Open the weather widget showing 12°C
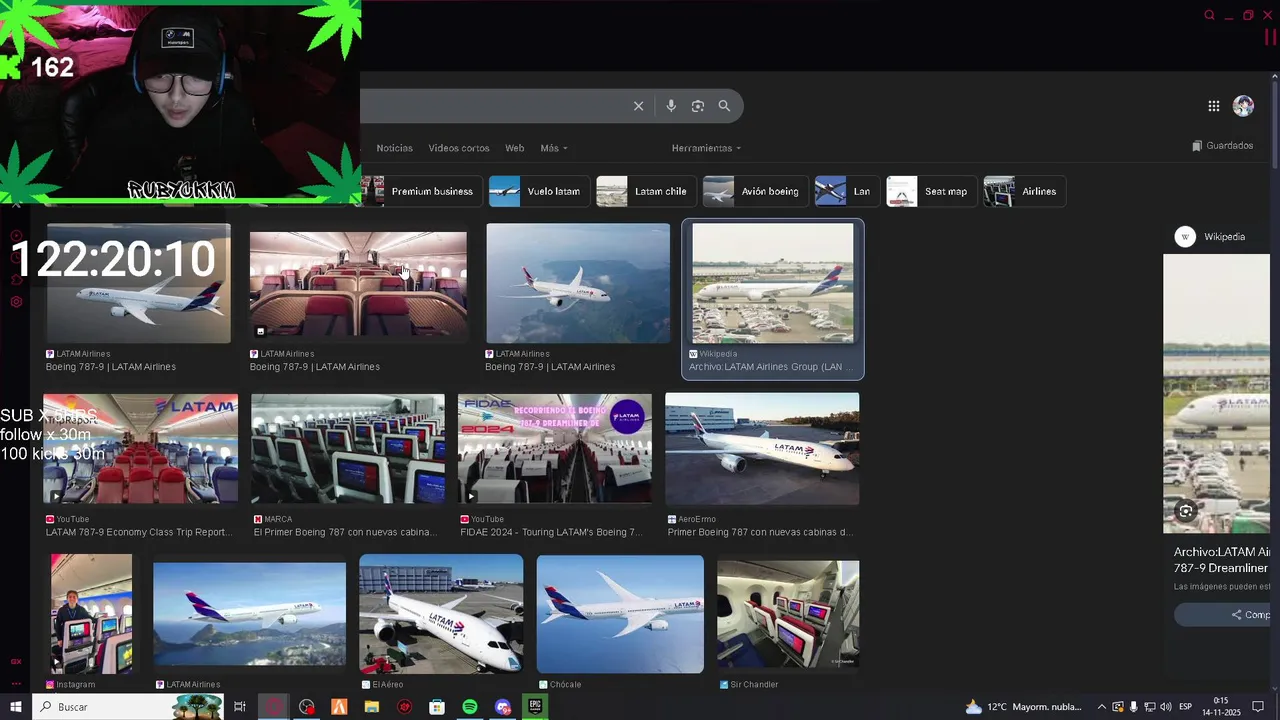Screen dimensions: 1280x720 pos(1023,707)
